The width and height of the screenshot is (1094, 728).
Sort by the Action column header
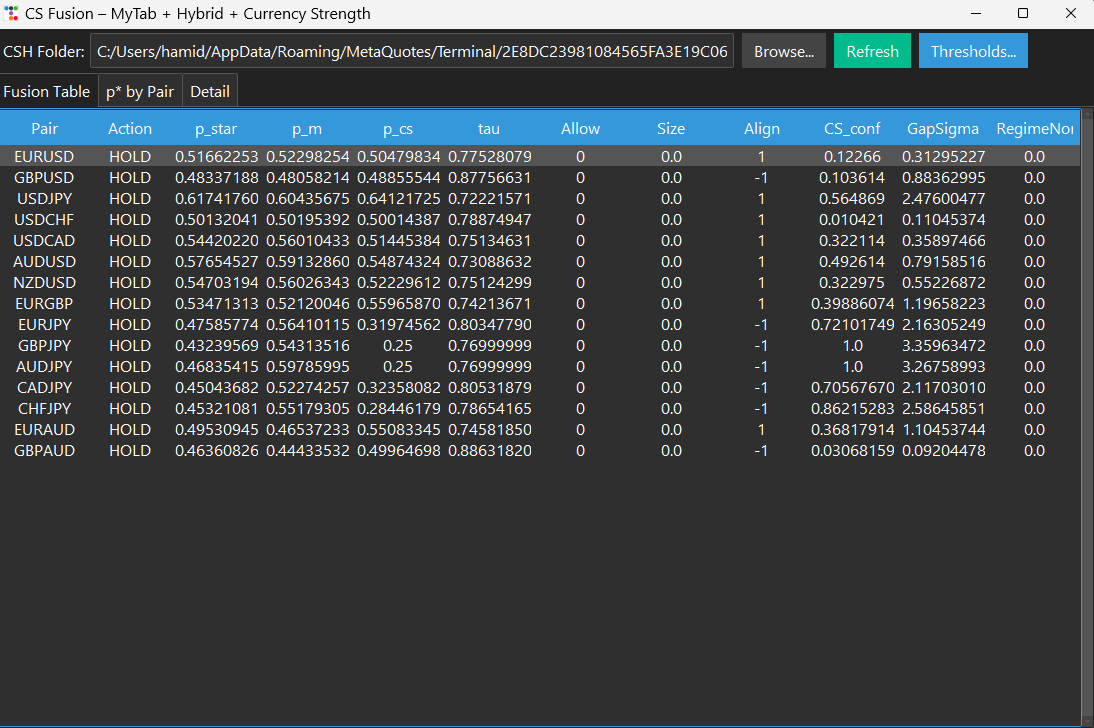point(130,128)
